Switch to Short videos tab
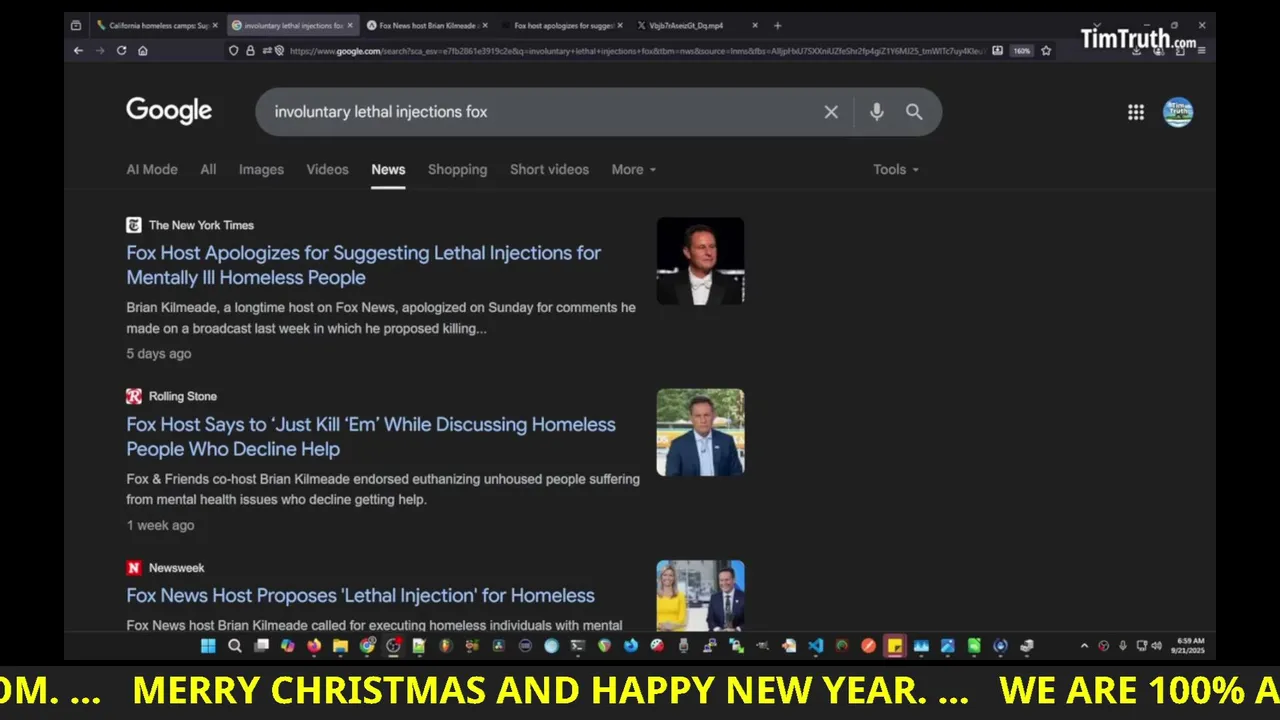1280x720 pixels. point(549,169)
